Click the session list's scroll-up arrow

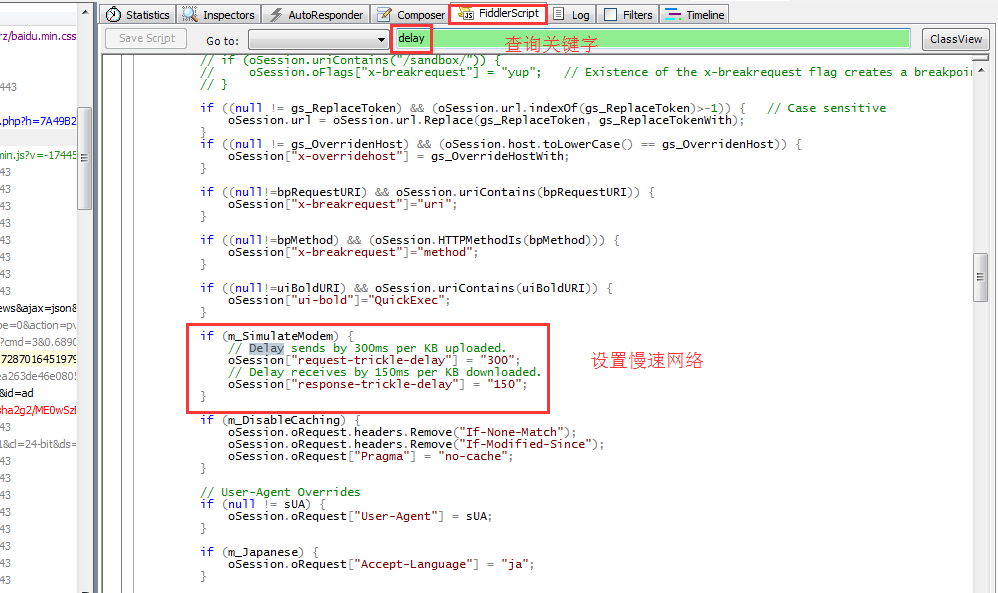tap(85, 12)
